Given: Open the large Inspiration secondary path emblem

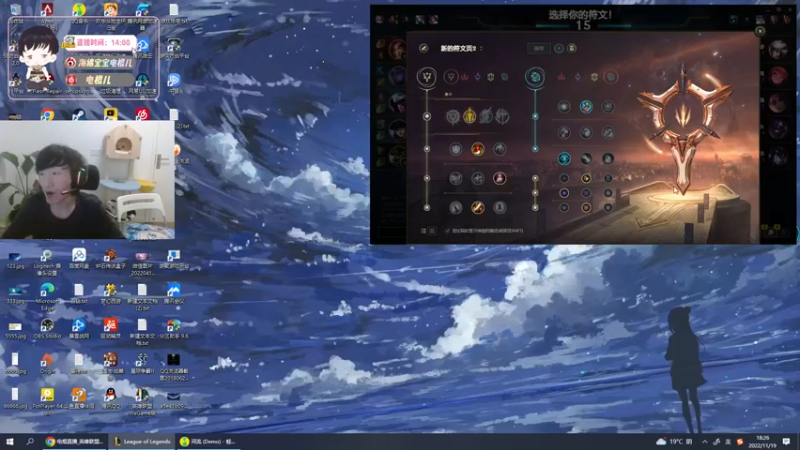Looking at the screenshot, I should click(x=535, y=77).
